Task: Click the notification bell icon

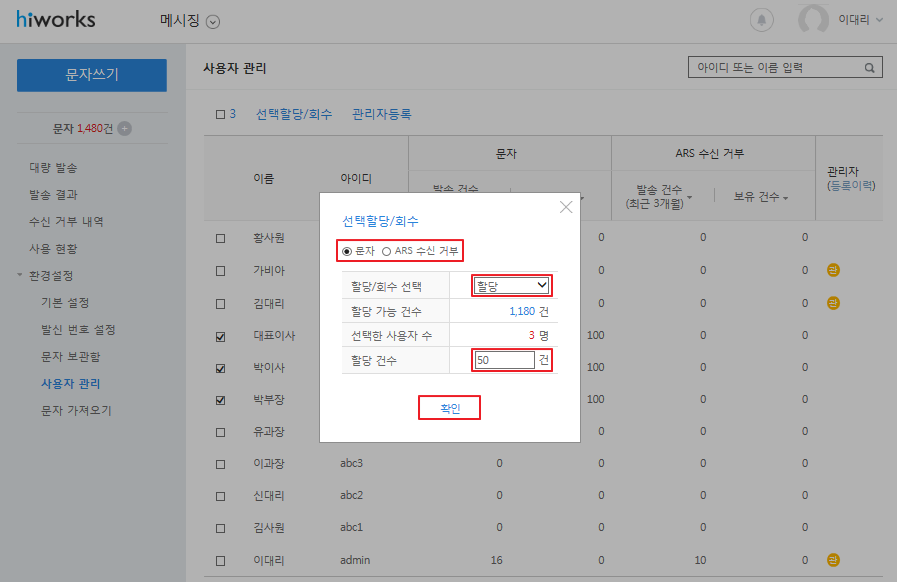Action: [763, 21]
